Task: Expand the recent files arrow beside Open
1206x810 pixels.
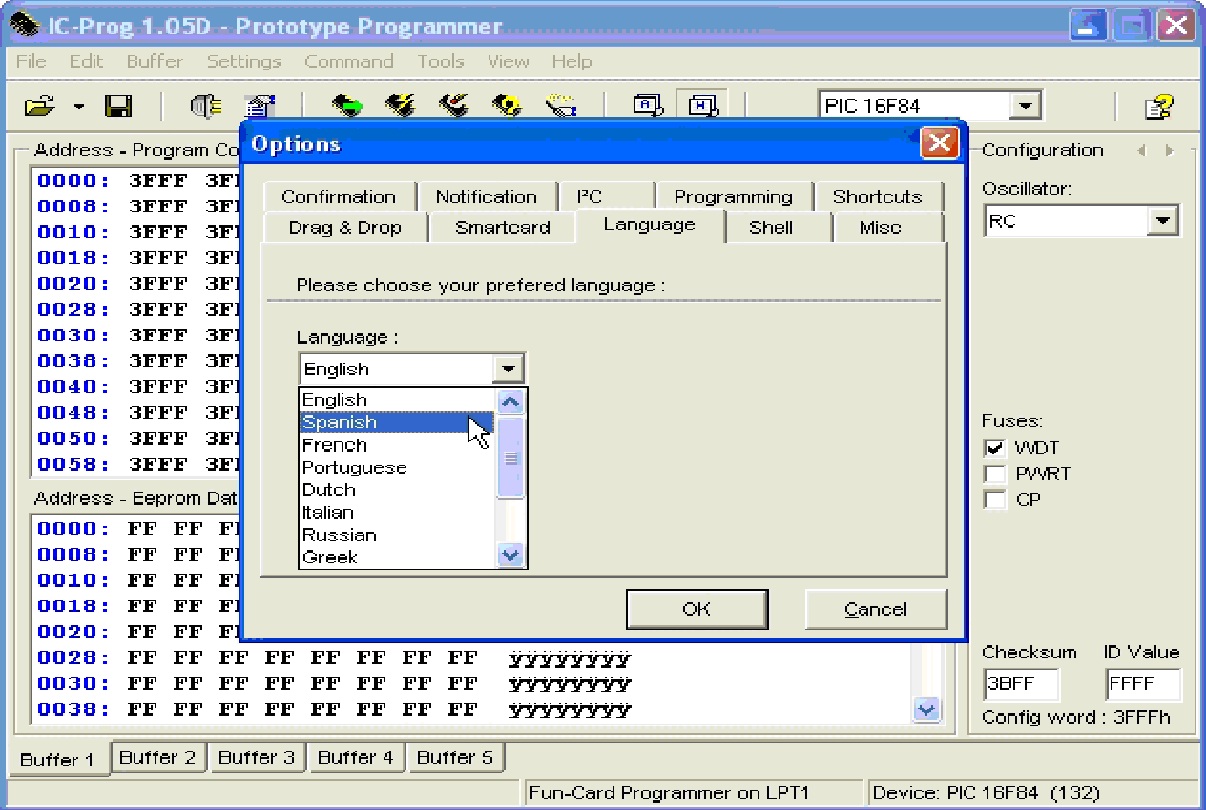Action: coord(79,105)
